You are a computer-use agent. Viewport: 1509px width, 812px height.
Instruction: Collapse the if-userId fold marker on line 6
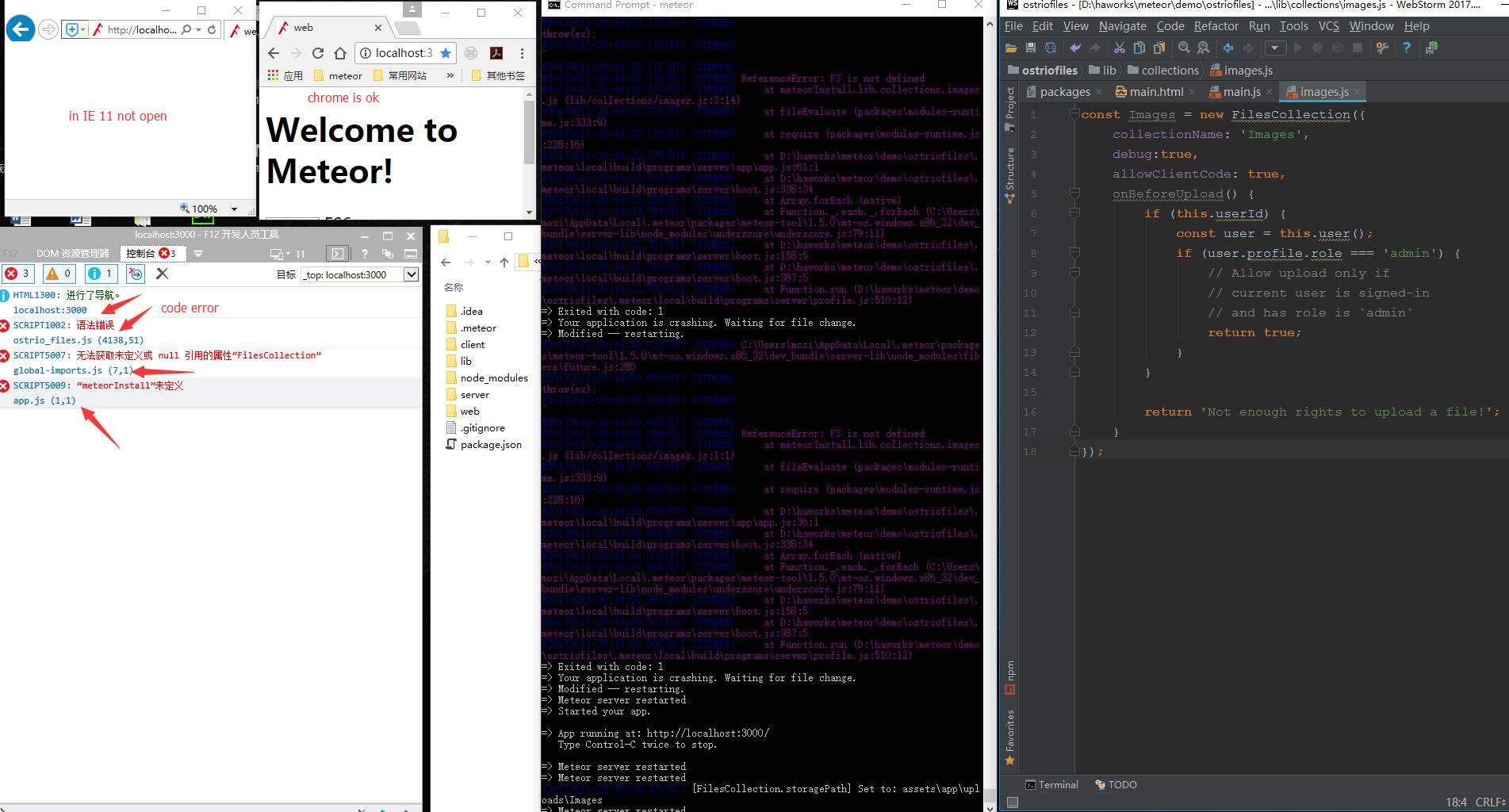point(1074,213)
